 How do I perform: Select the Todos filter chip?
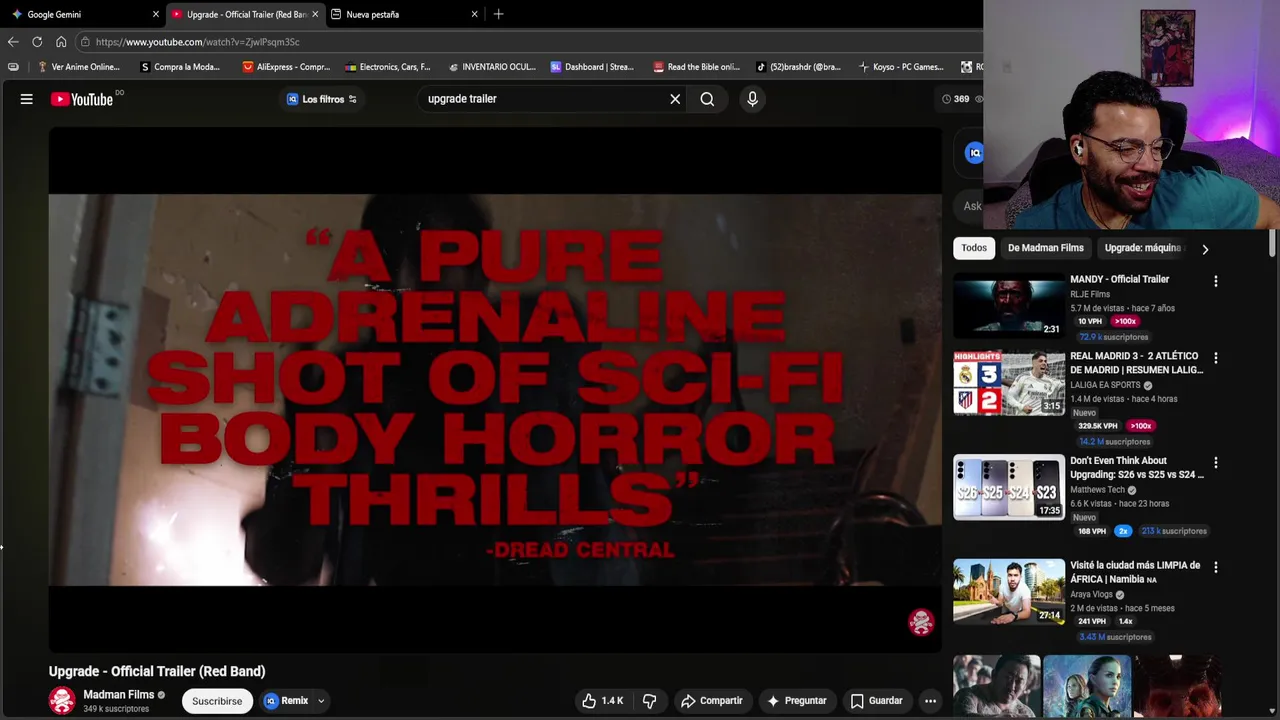(x=974, y=248)
